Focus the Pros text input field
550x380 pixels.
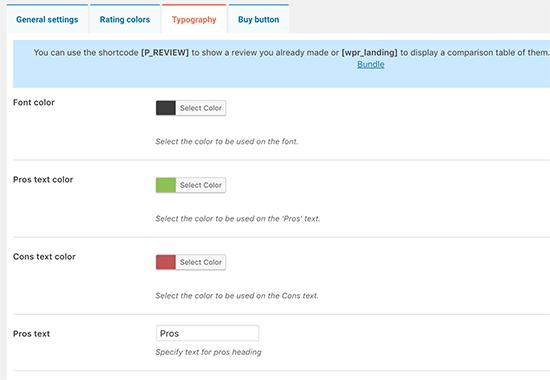(207, 333)
